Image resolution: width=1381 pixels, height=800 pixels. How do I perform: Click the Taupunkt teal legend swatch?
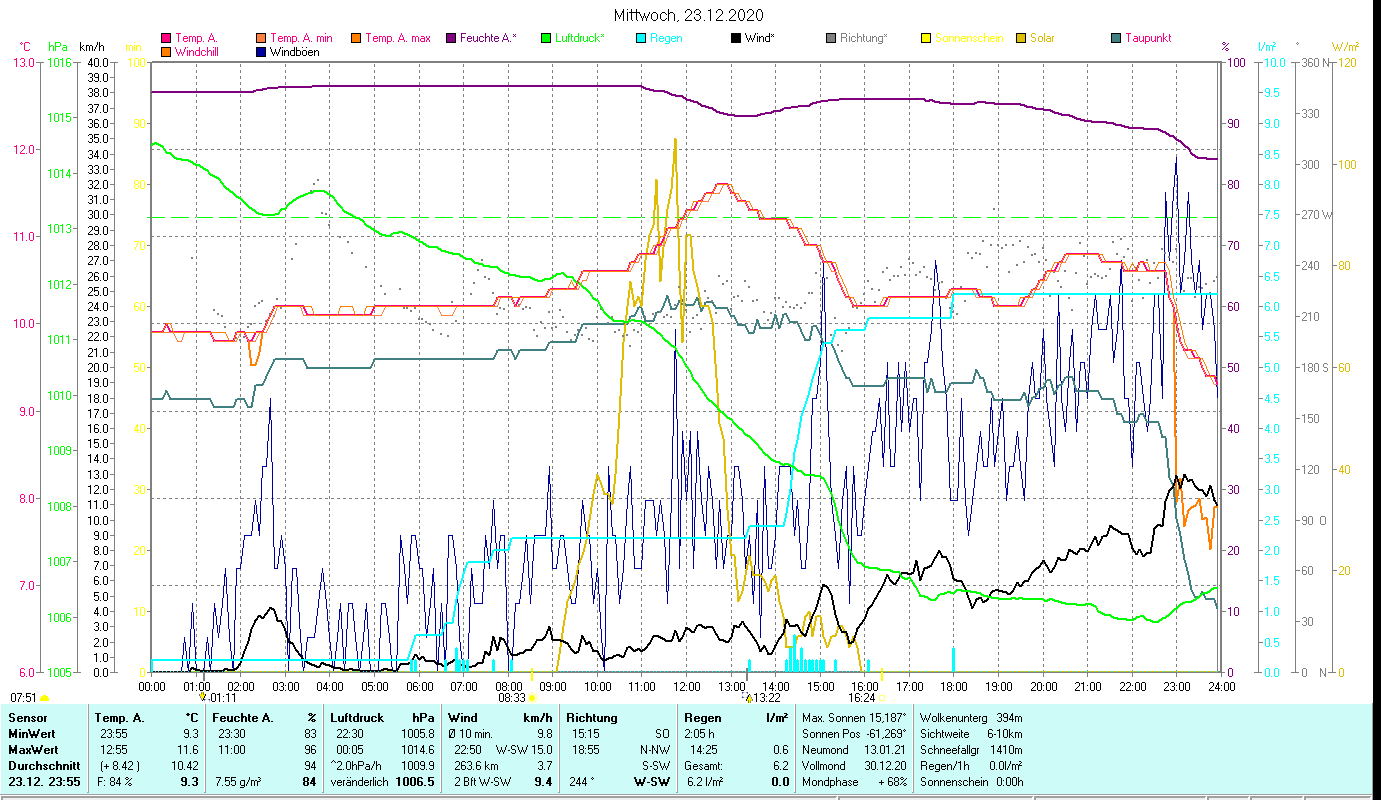(x=1115, y=39)
